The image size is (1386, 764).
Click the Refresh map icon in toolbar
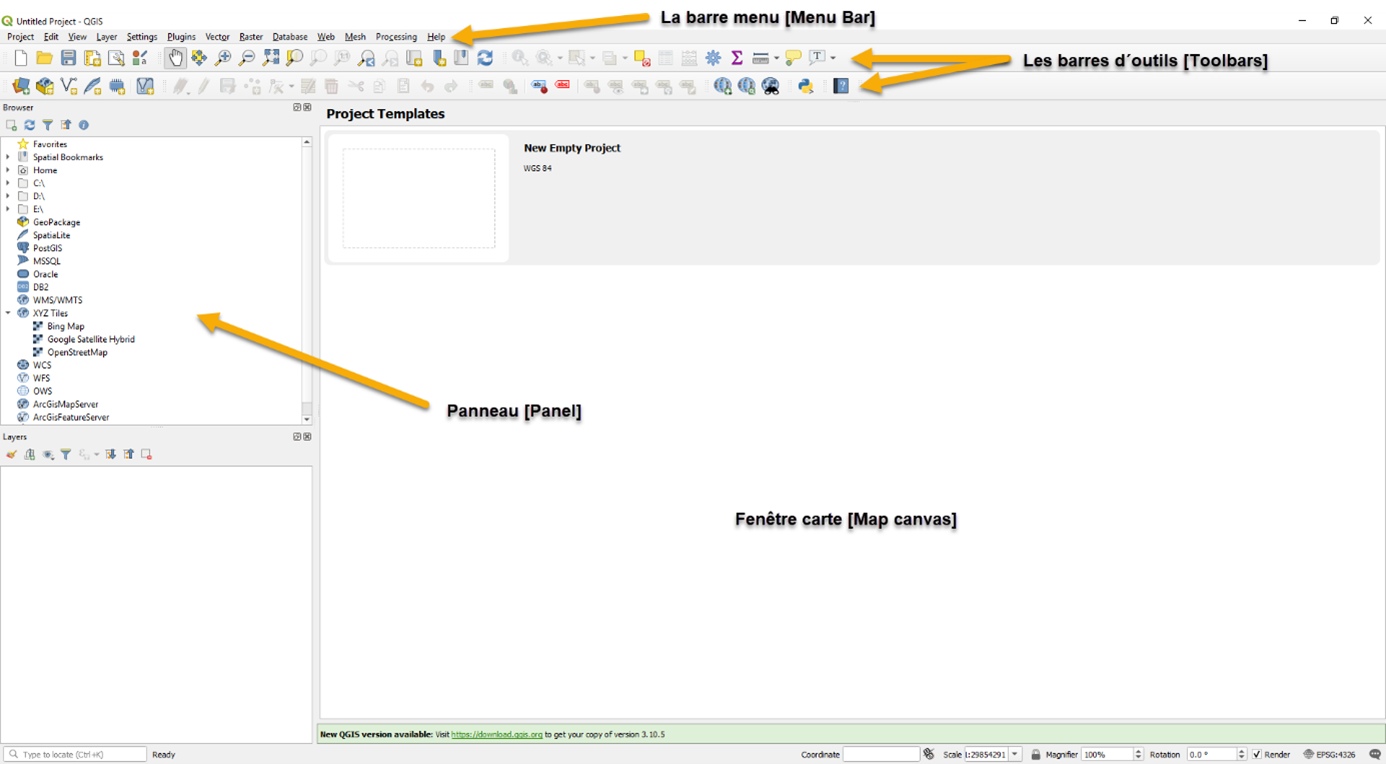[485, 58]
